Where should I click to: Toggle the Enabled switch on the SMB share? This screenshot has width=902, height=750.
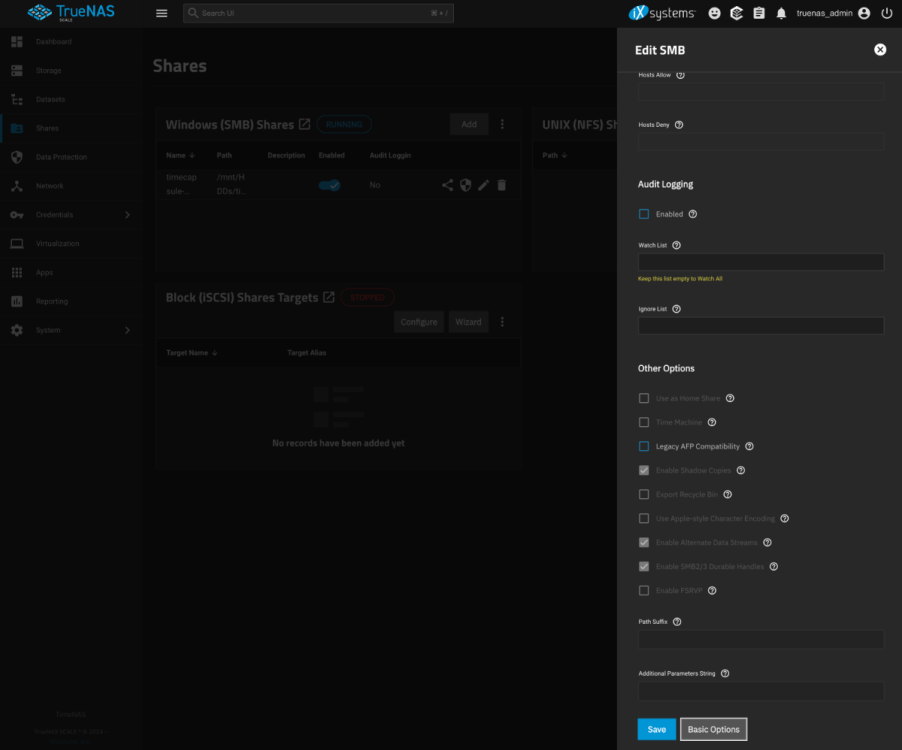330,184
